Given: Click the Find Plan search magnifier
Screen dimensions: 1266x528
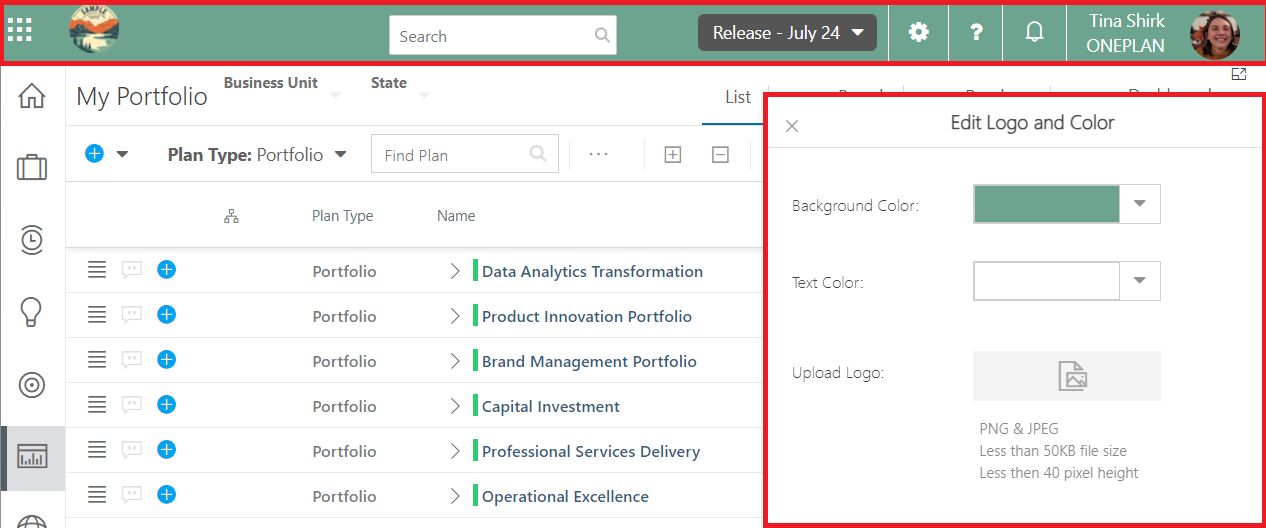Looking at the screenshot, I should [x=538, y=153].
